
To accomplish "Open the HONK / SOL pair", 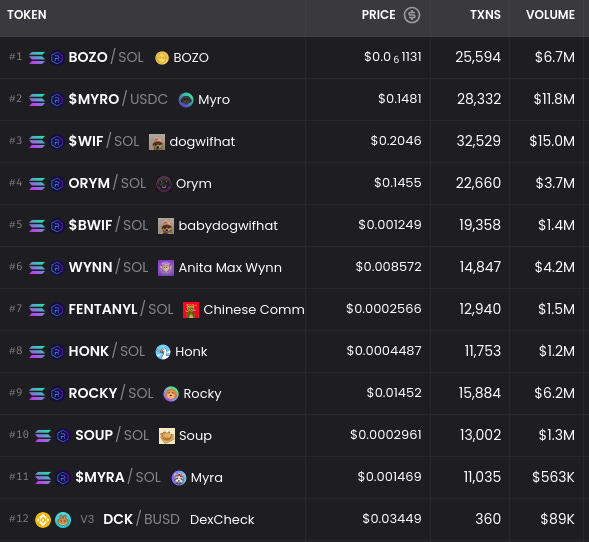I will (x=107, y=352).
